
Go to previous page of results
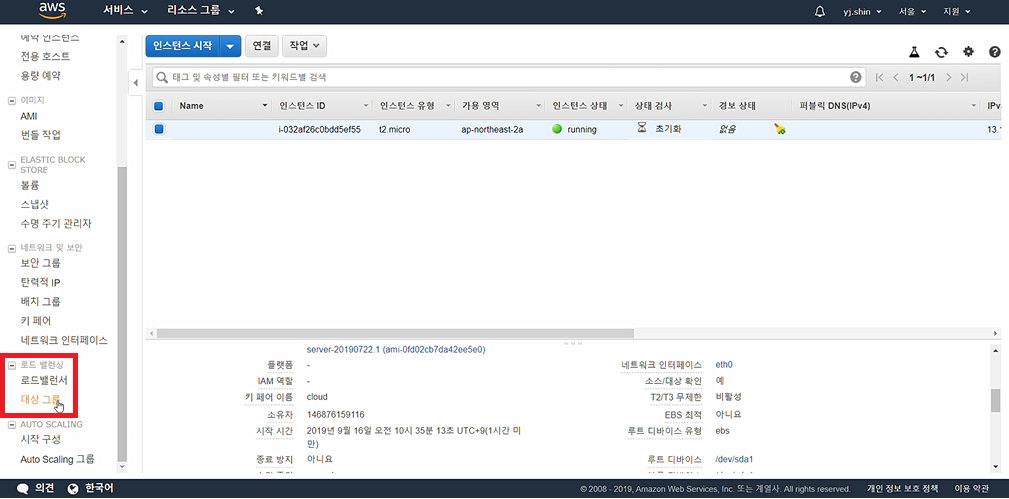[x=895, y=77]
